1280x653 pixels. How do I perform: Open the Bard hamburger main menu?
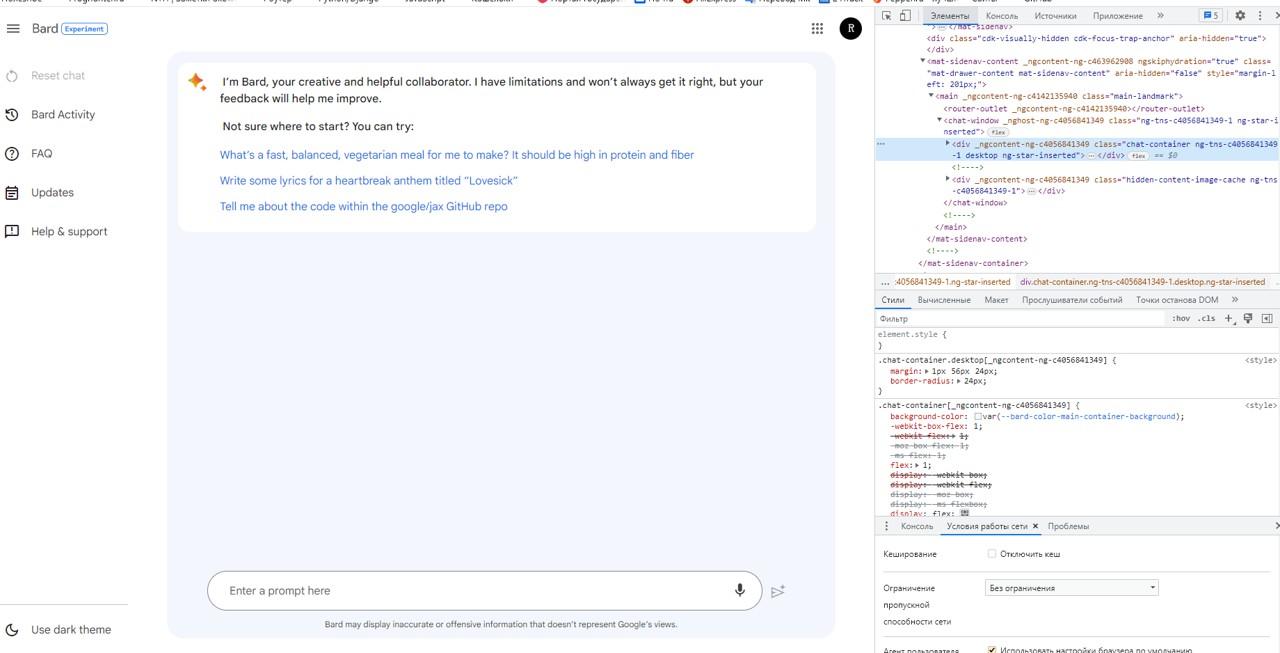[13, 29]
